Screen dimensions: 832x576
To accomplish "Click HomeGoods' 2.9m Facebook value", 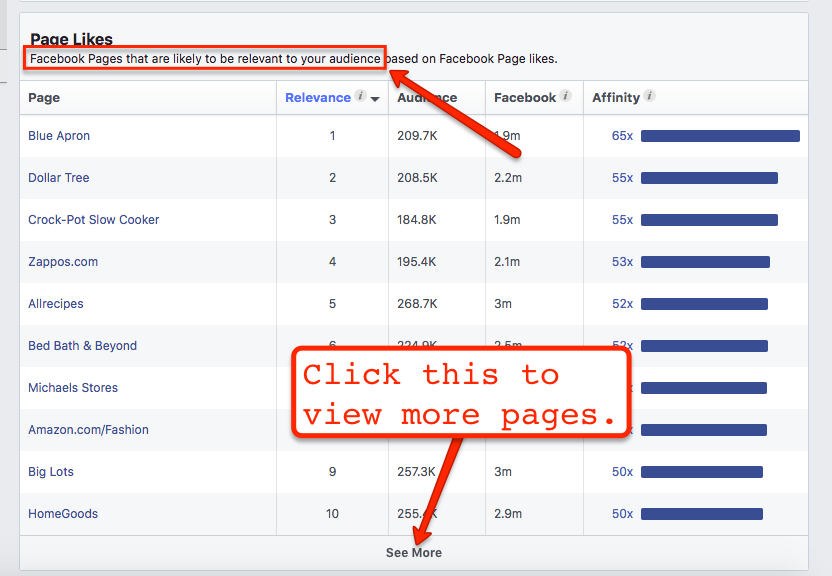I will click(508, 514).
